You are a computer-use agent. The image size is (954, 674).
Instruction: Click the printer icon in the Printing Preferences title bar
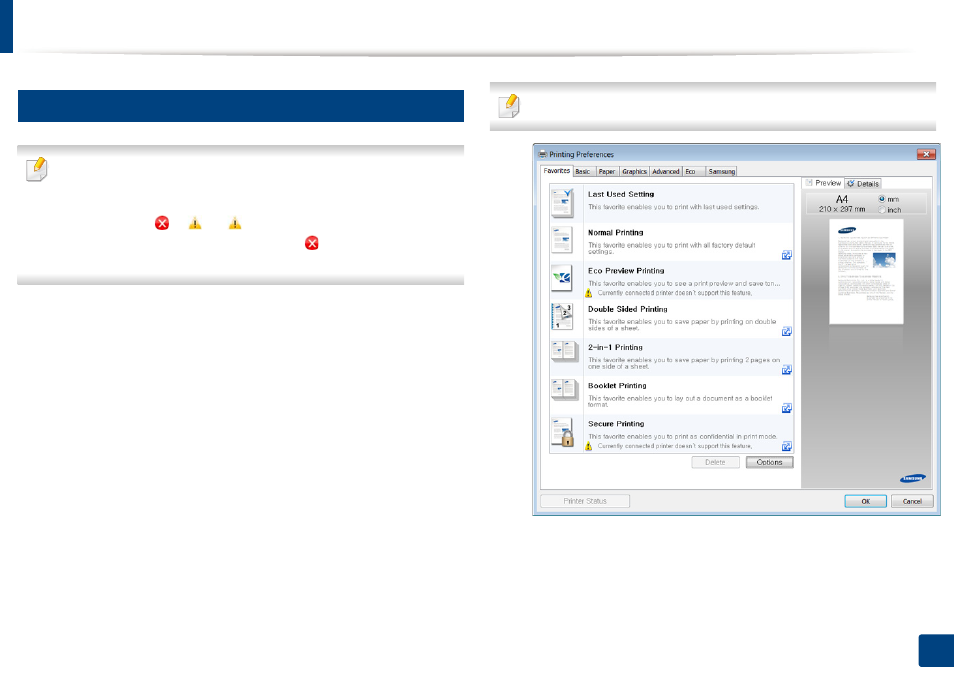tap(542, 155)
